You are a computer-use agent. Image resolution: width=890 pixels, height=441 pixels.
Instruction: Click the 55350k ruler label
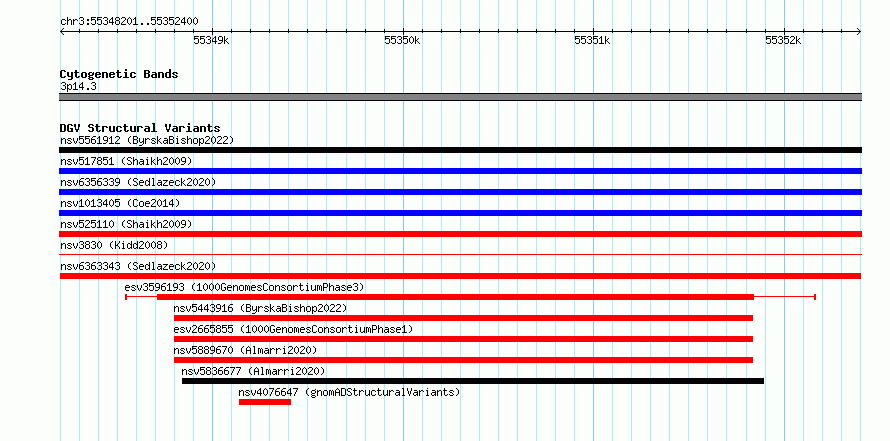(402, 40)
